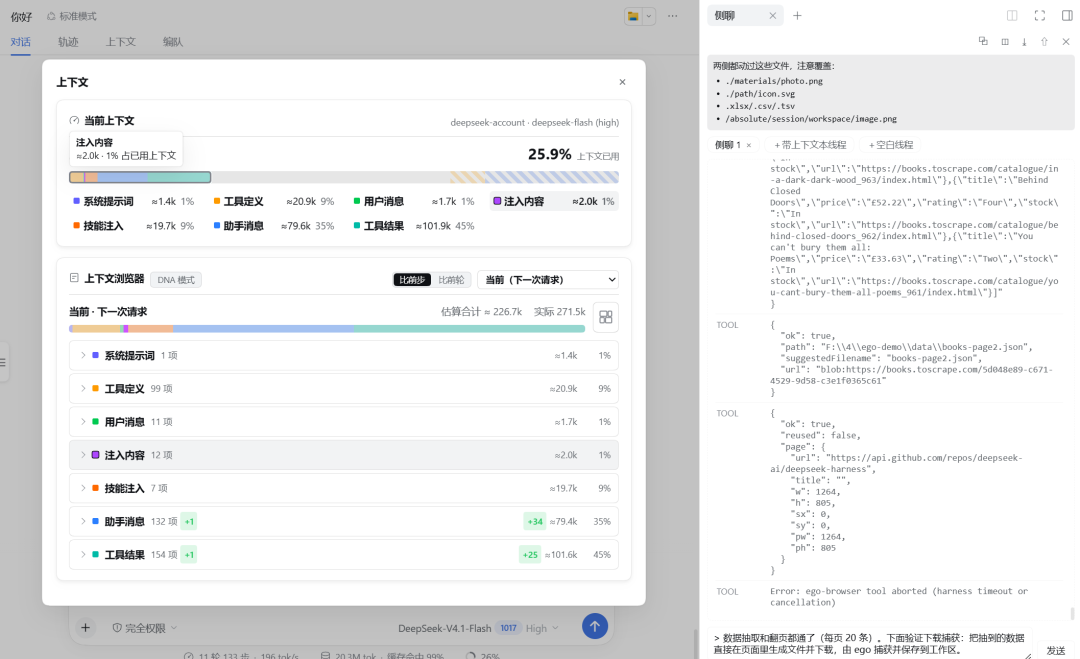
Task: Close the 上下文 context dialog
Action: [x=622, y=82]
